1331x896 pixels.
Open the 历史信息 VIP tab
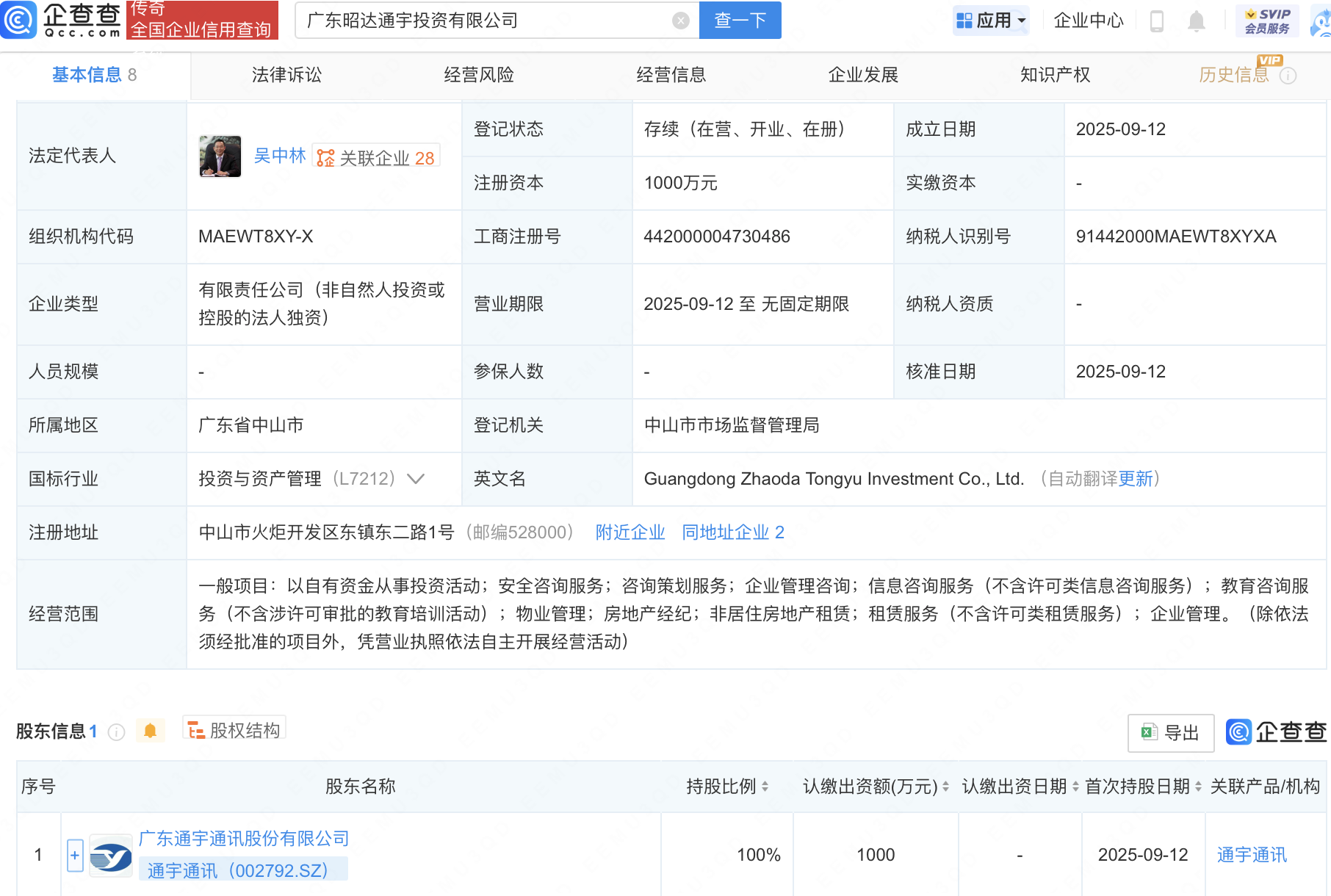click(1234, 75)
